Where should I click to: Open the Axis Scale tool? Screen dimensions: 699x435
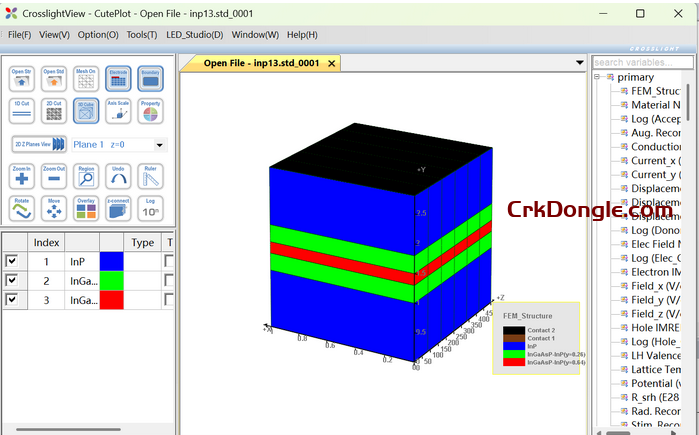(118, 111)
